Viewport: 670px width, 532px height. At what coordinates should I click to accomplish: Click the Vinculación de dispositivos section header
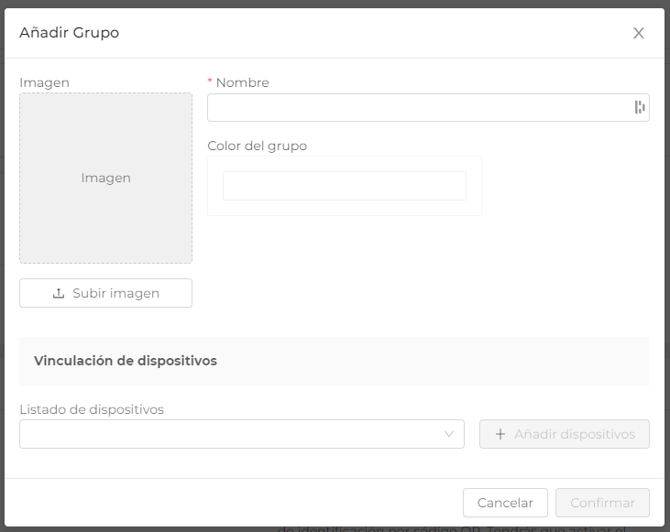(x=125, y=360)
